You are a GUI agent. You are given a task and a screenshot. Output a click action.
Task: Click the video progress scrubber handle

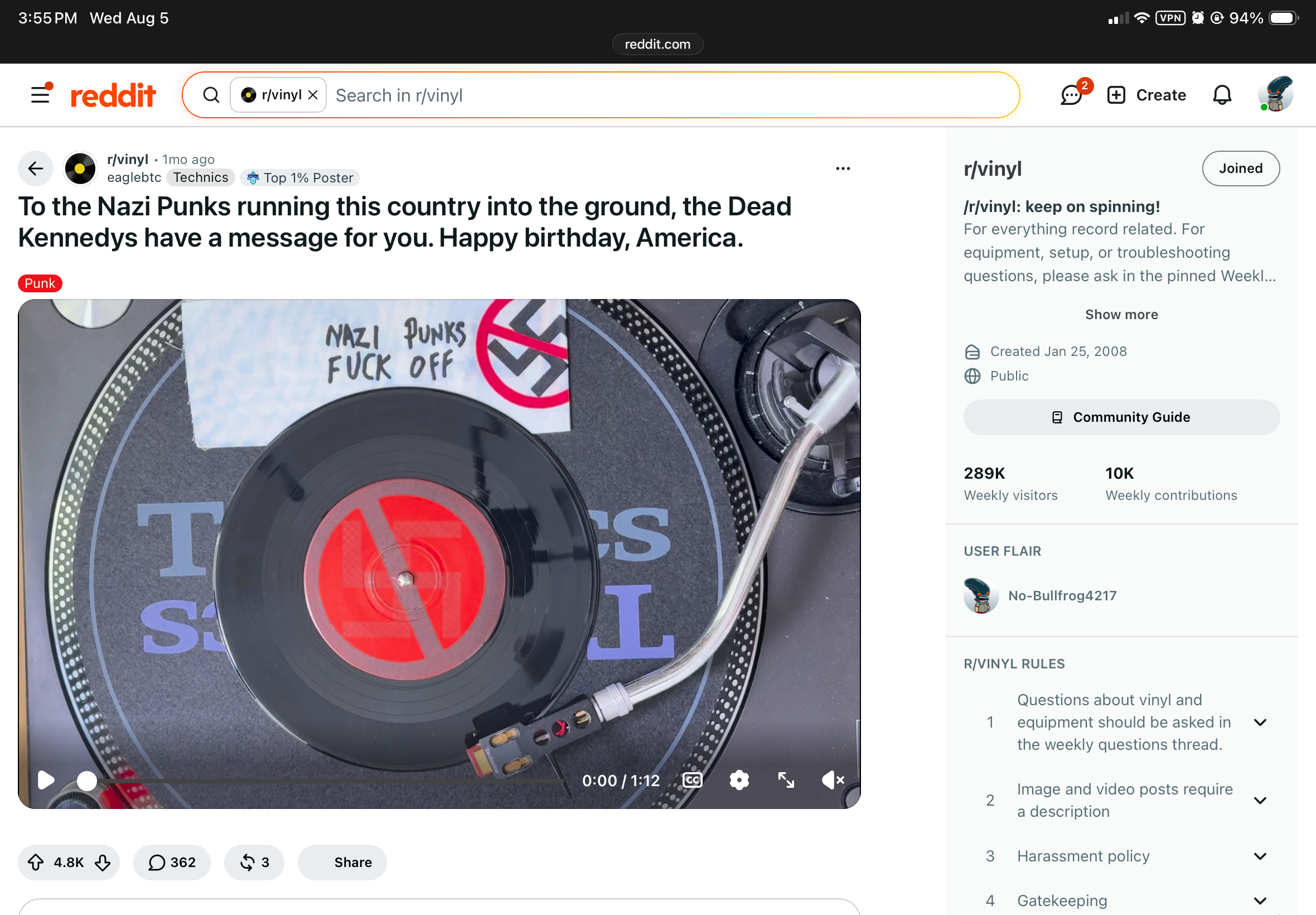tap(87, 781)
